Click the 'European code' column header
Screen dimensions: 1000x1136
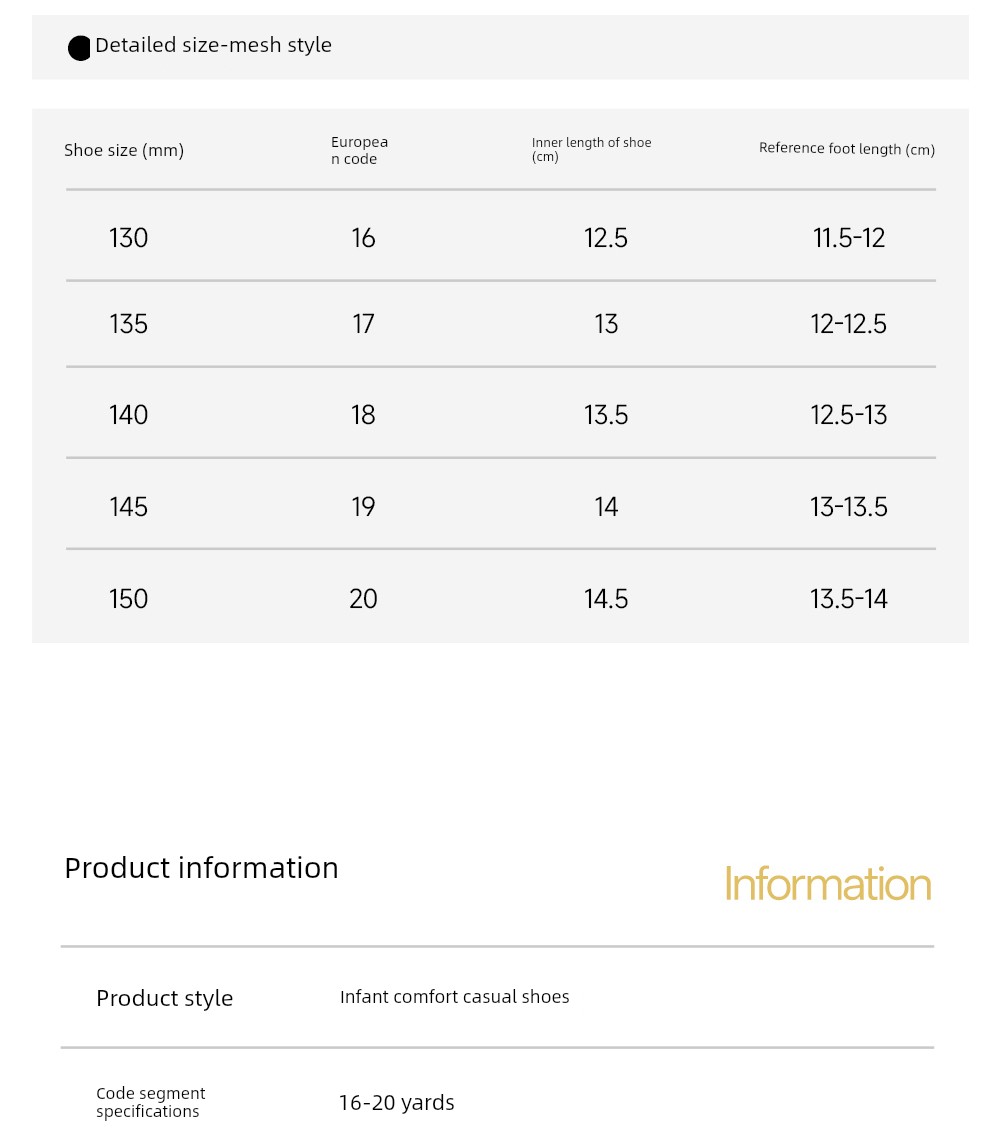(359, 150)
